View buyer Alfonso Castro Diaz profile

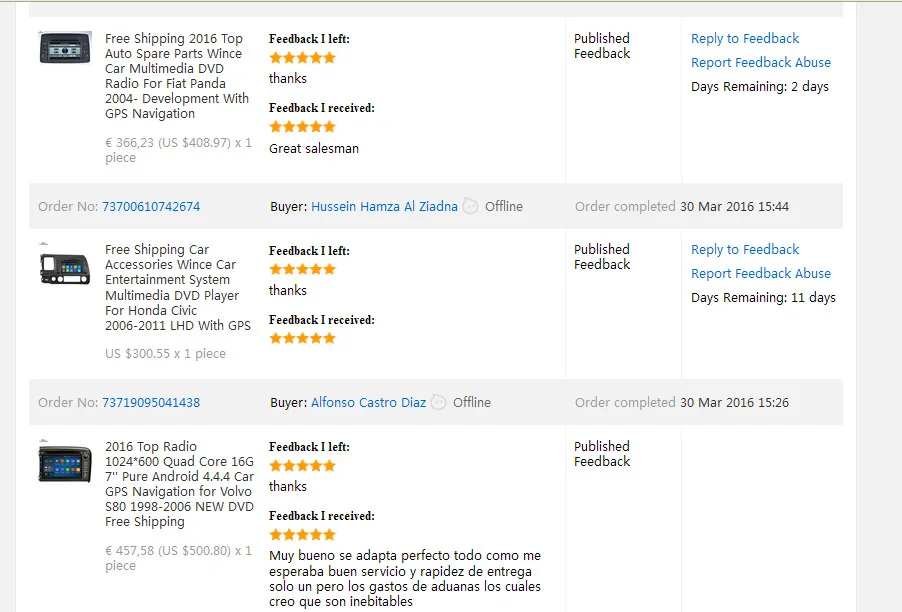[368, 403]
